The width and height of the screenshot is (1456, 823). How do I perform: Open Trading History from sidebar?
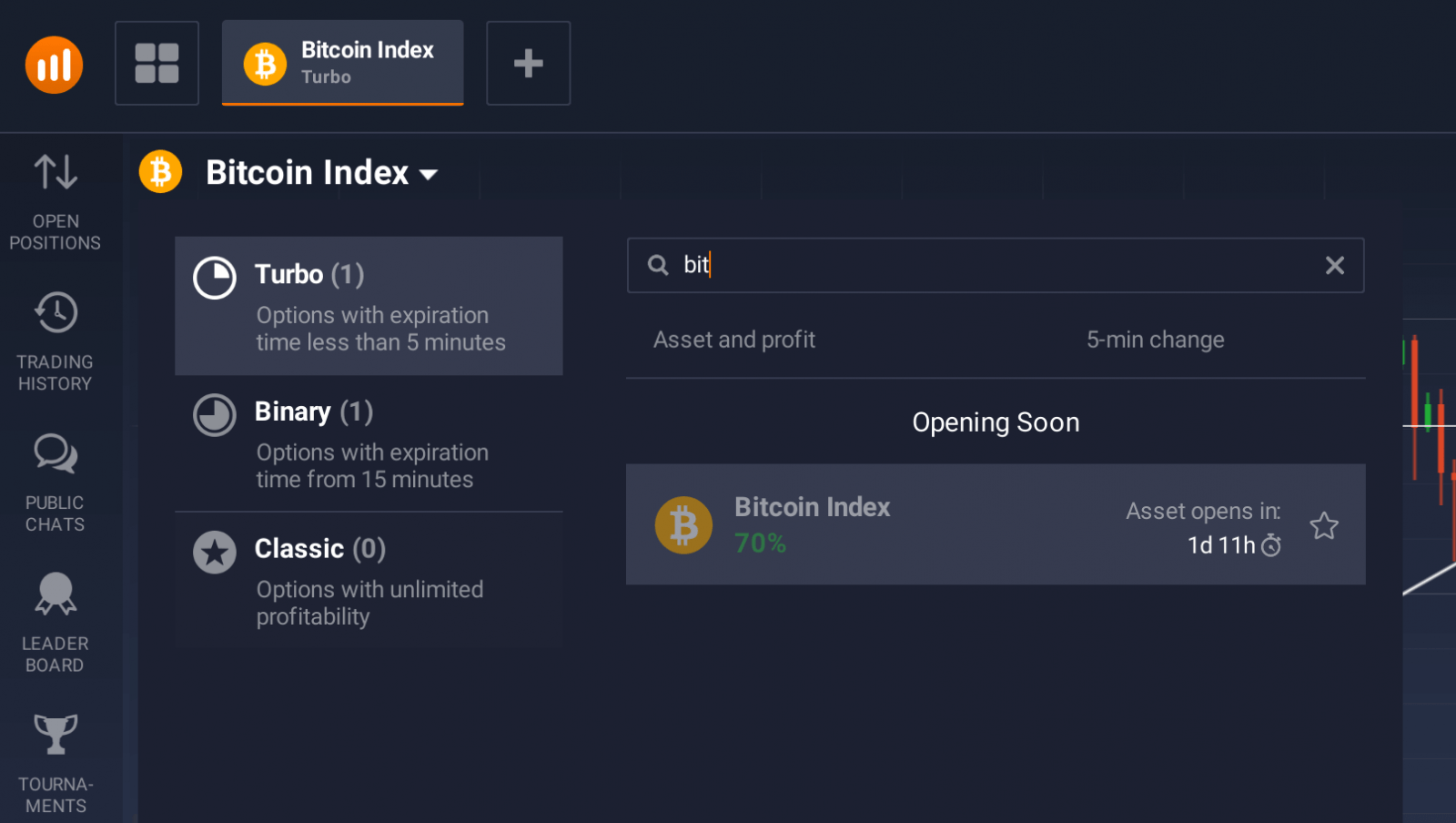click(x=56, y=342)
